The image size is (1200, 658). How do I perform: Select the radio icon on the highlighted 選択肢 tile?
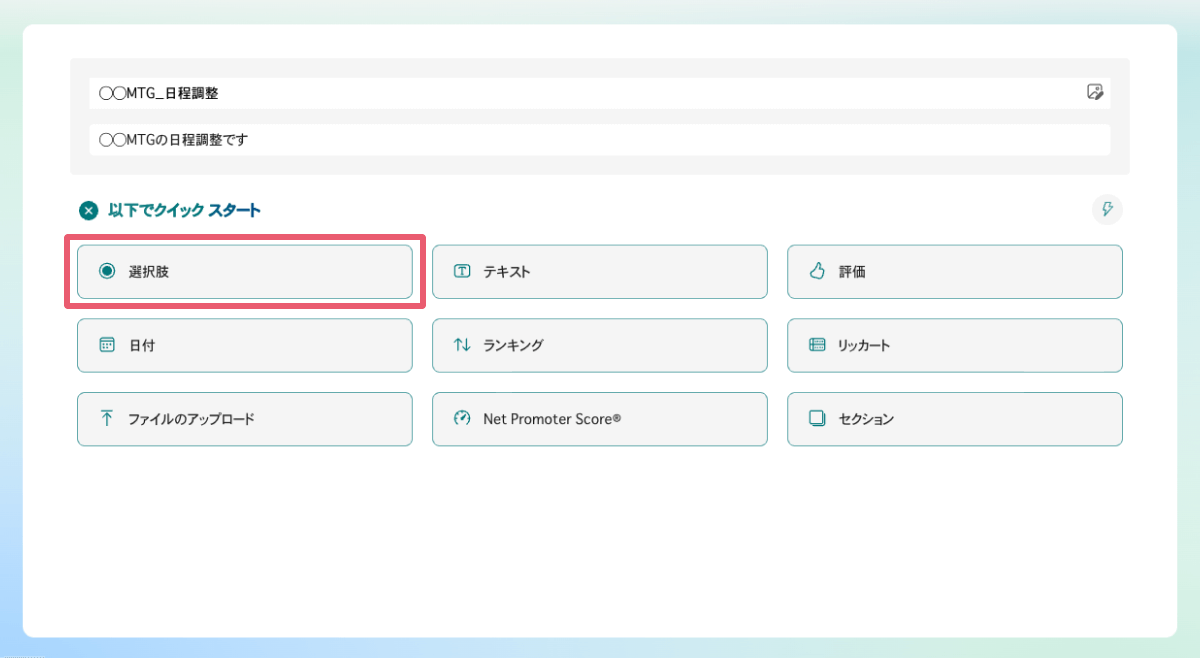107,271
